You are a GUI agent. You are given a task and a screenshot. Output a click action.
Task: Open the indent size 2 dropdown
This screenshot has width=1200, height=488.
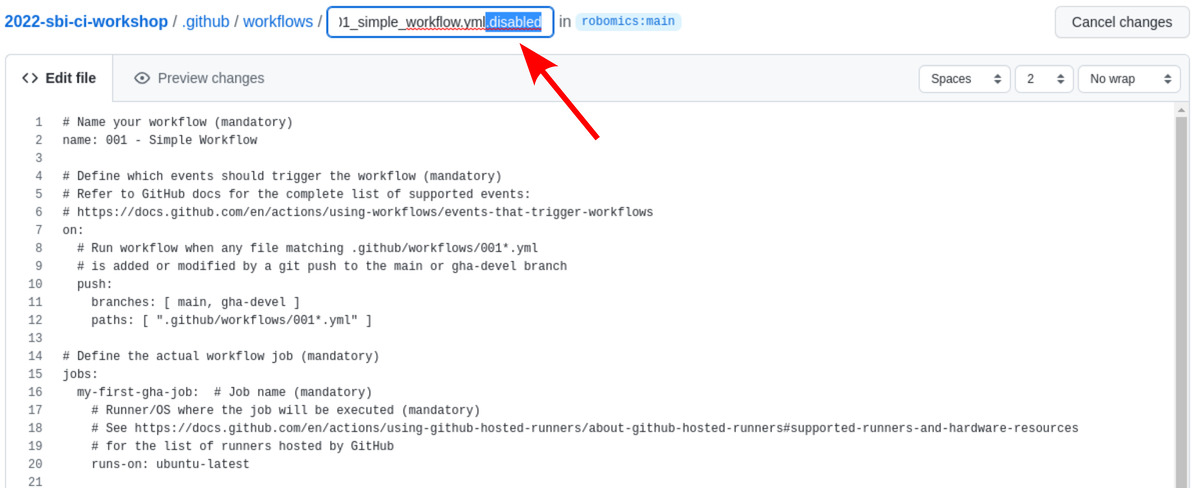1044,79
